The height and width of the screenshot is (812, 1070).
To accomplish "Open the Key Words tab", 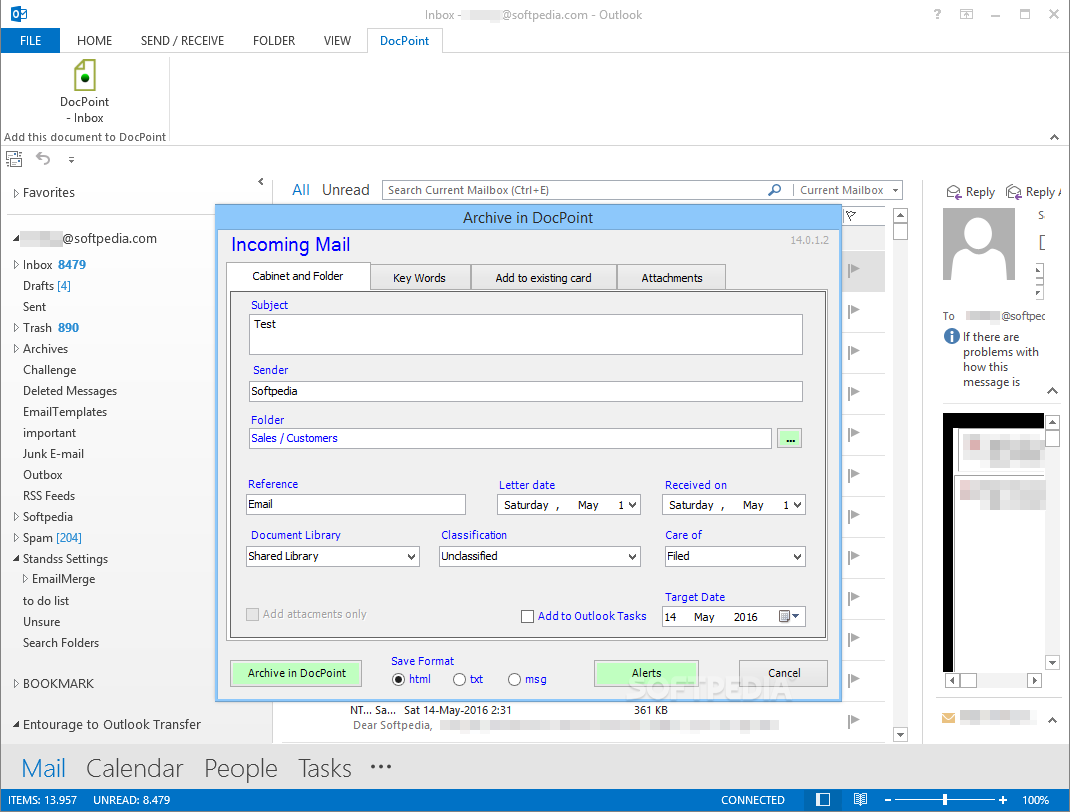I will point(420,278).
